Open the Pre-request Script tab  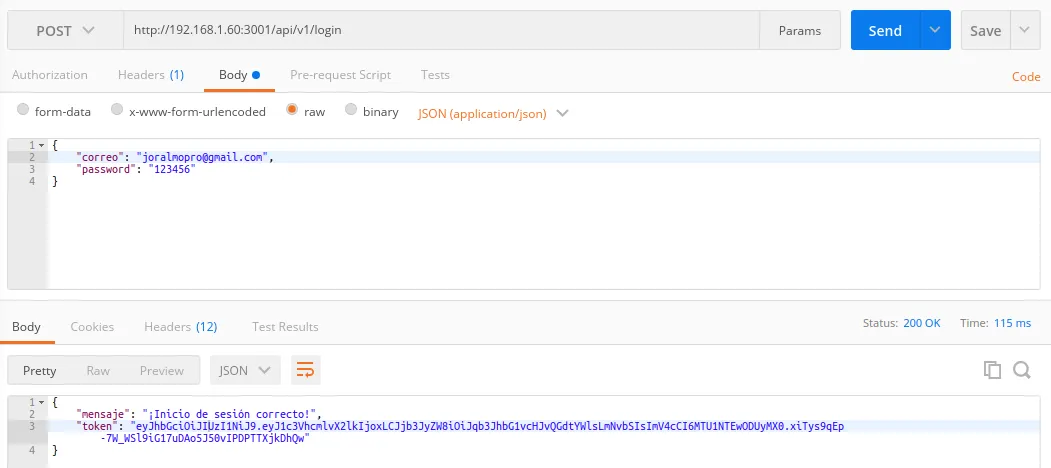tap(340, 75)
